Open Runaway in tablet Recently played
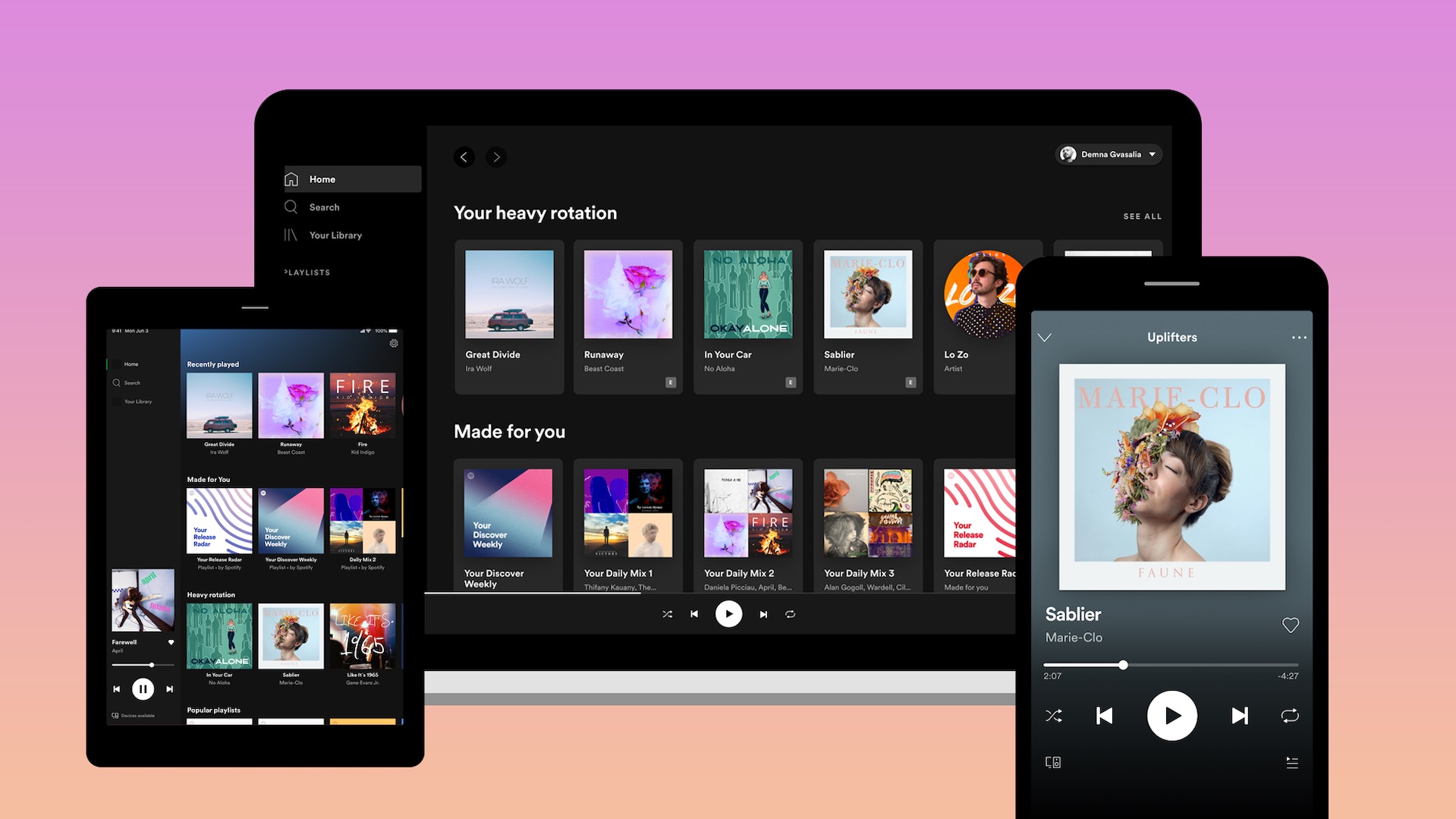This screenshot has height=819, width=1456. [291, 414]
